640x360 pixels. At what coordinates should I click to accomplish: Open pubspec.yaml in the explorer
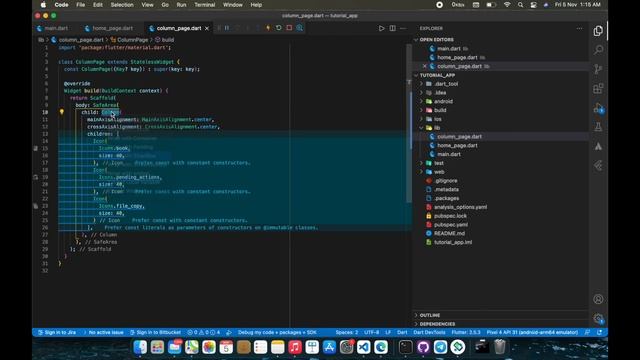coord(451,224)
